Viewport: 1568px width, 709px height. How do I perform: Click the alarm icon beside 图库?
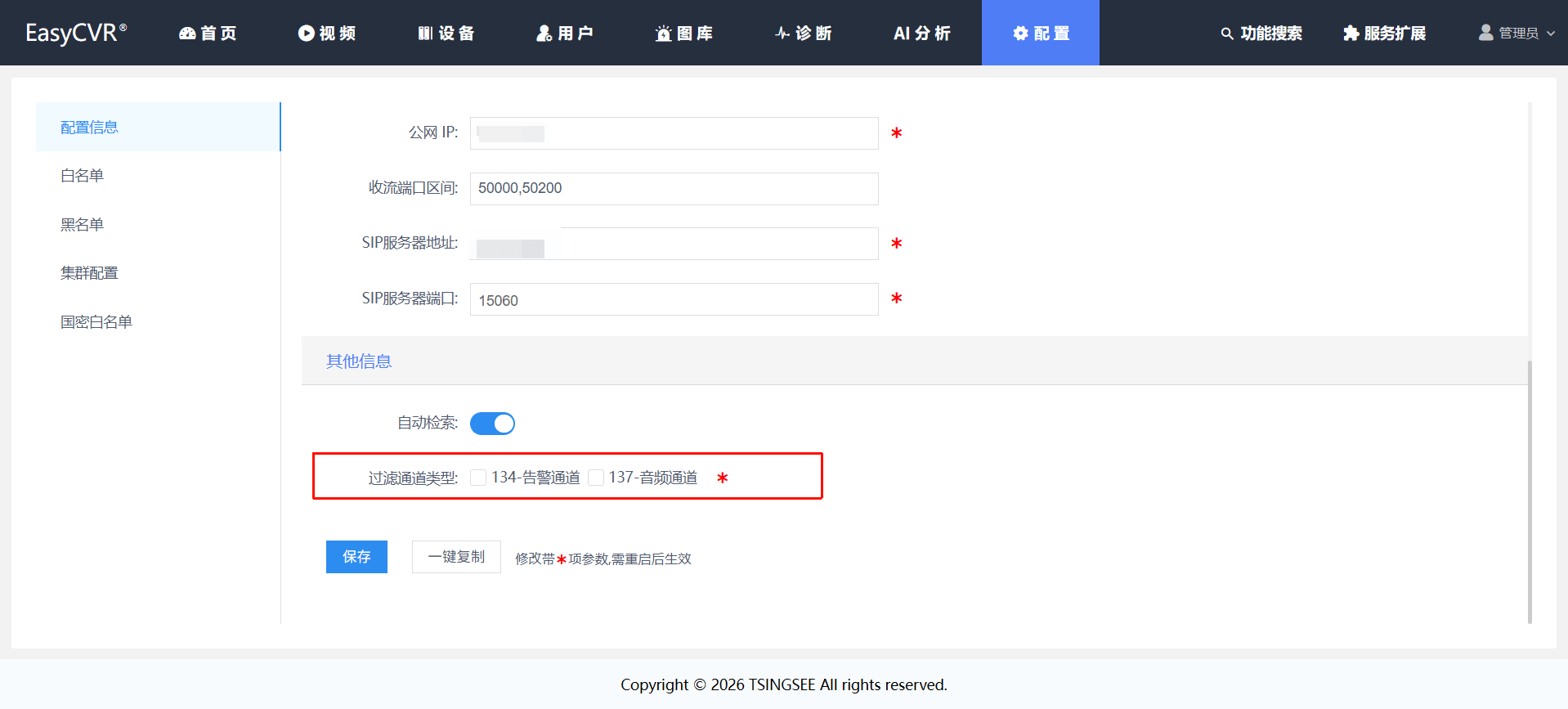point(663,34)
